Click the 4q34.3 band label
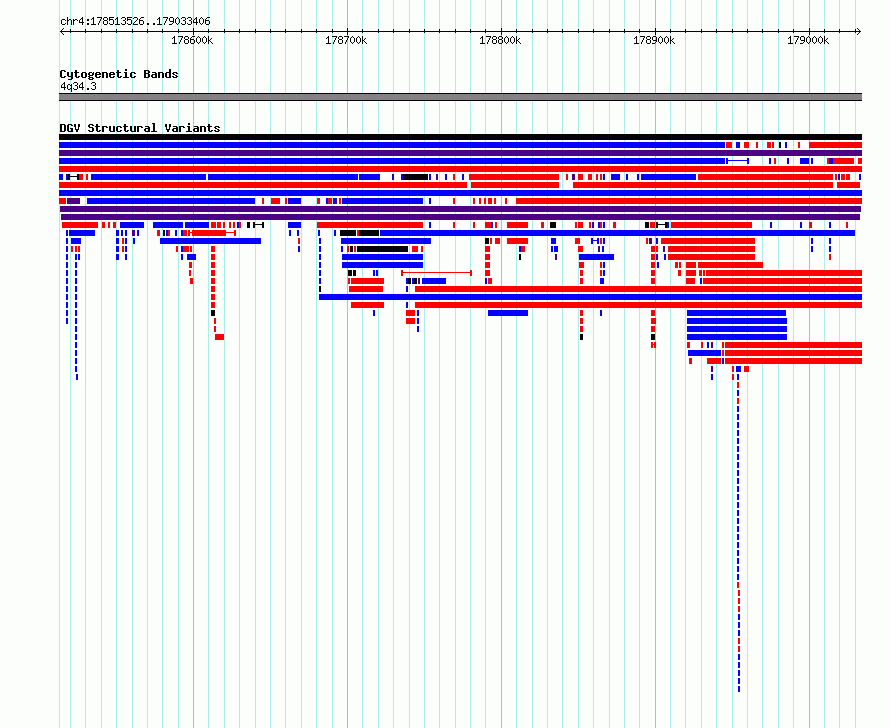Viewport: 890px width, 728px height. [x=78, y=87]
